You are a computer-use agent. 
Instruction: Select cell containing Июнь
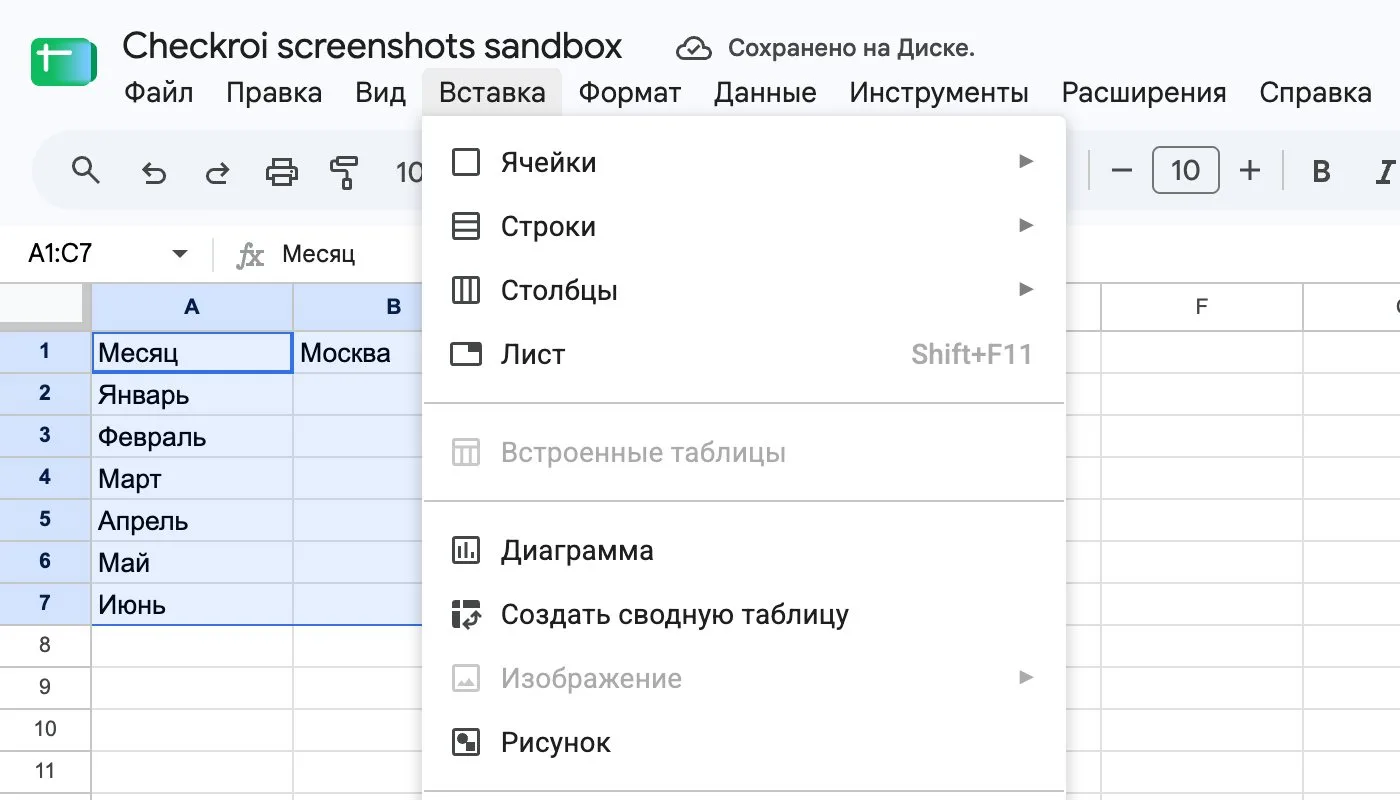tap(192, 604)
